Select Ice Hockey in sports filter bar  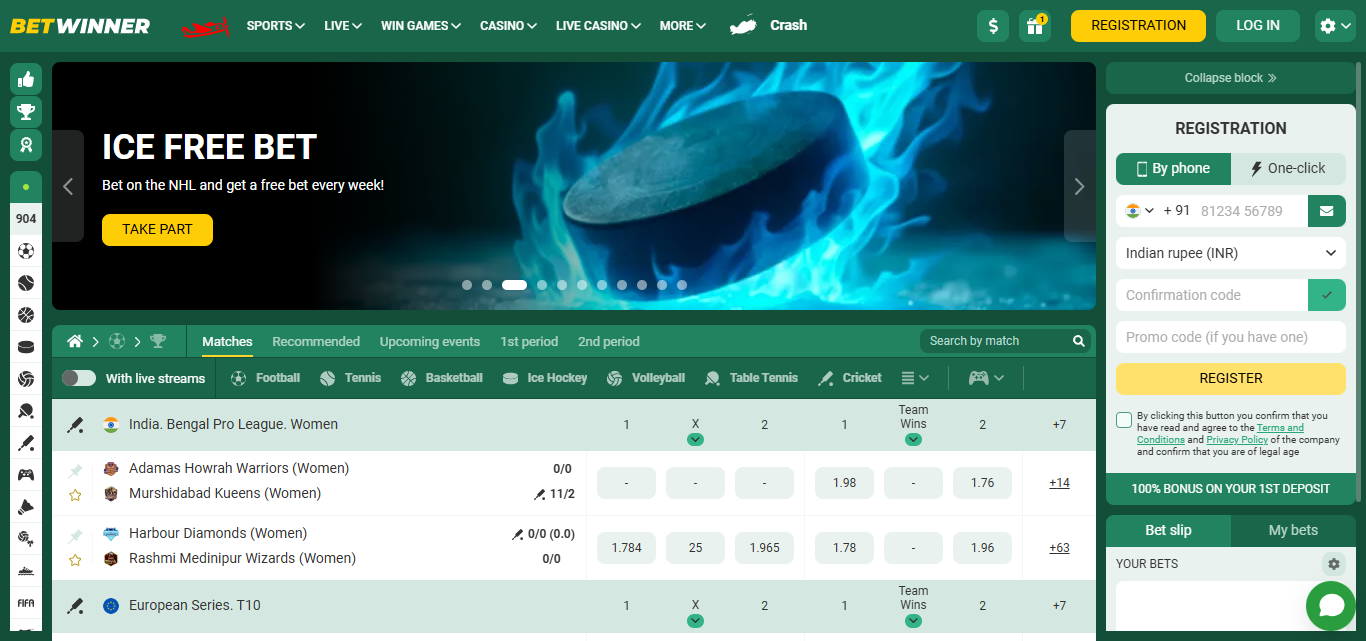pyautogui.click(x=545, y=378)
